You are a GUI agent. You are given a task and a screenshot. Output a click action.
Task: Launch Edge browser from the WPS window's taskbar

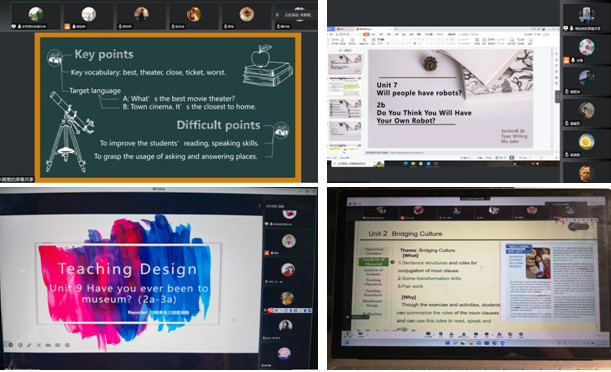pyautogui.click(x=405, y=164)
